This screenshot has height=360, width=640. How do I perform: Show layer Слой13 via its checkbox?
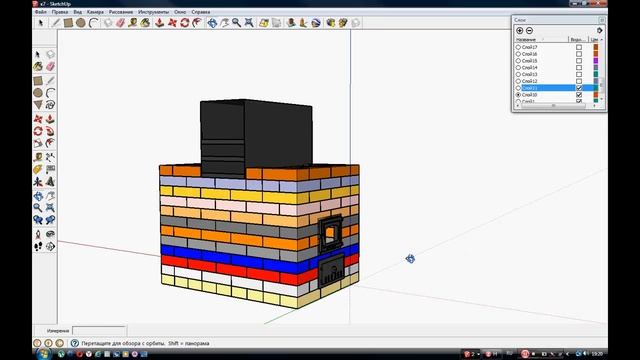pyautogui.click(x=579, y=74)
